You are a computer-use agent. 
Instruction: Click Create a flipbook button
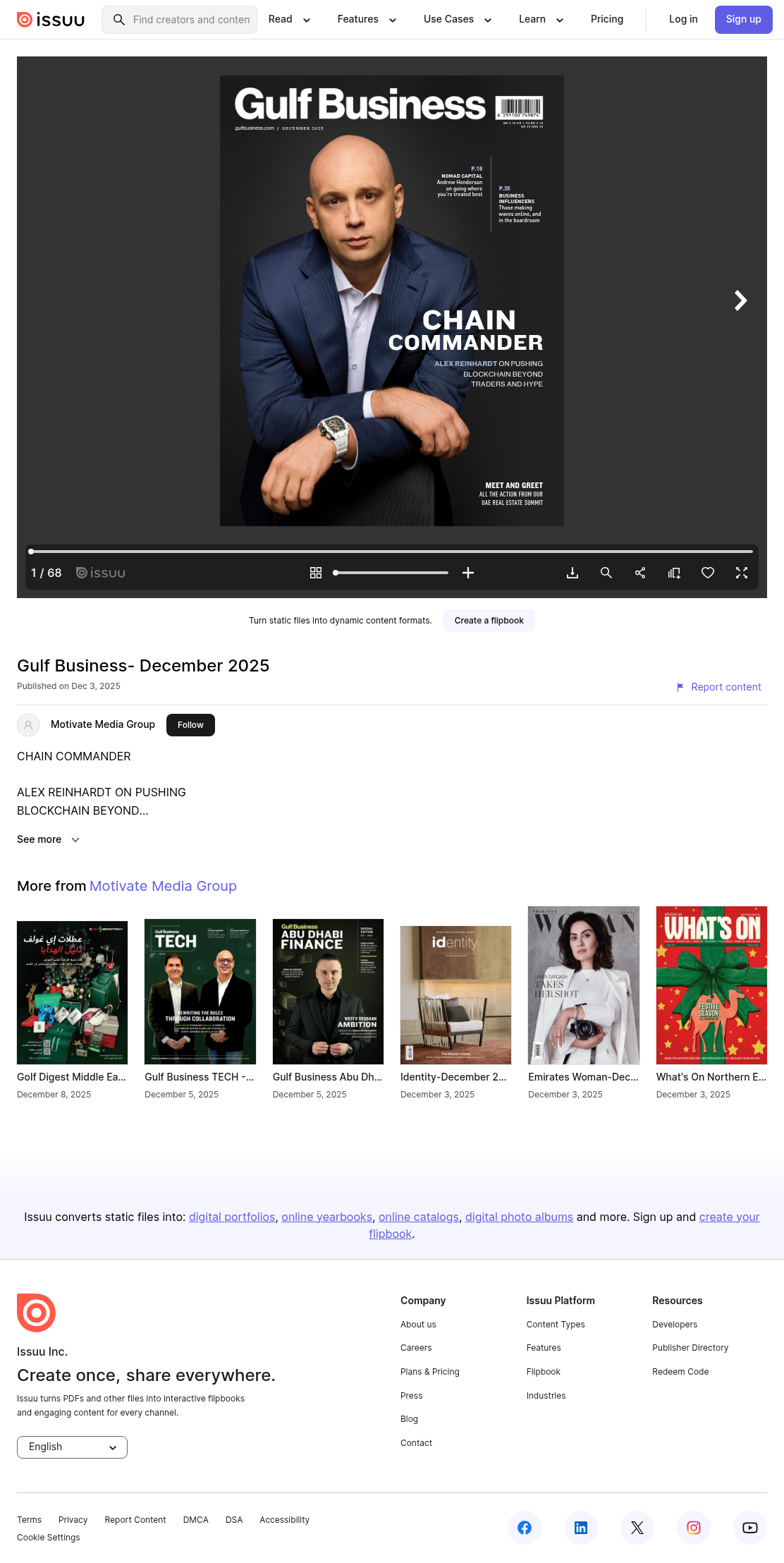coord(489,621)
